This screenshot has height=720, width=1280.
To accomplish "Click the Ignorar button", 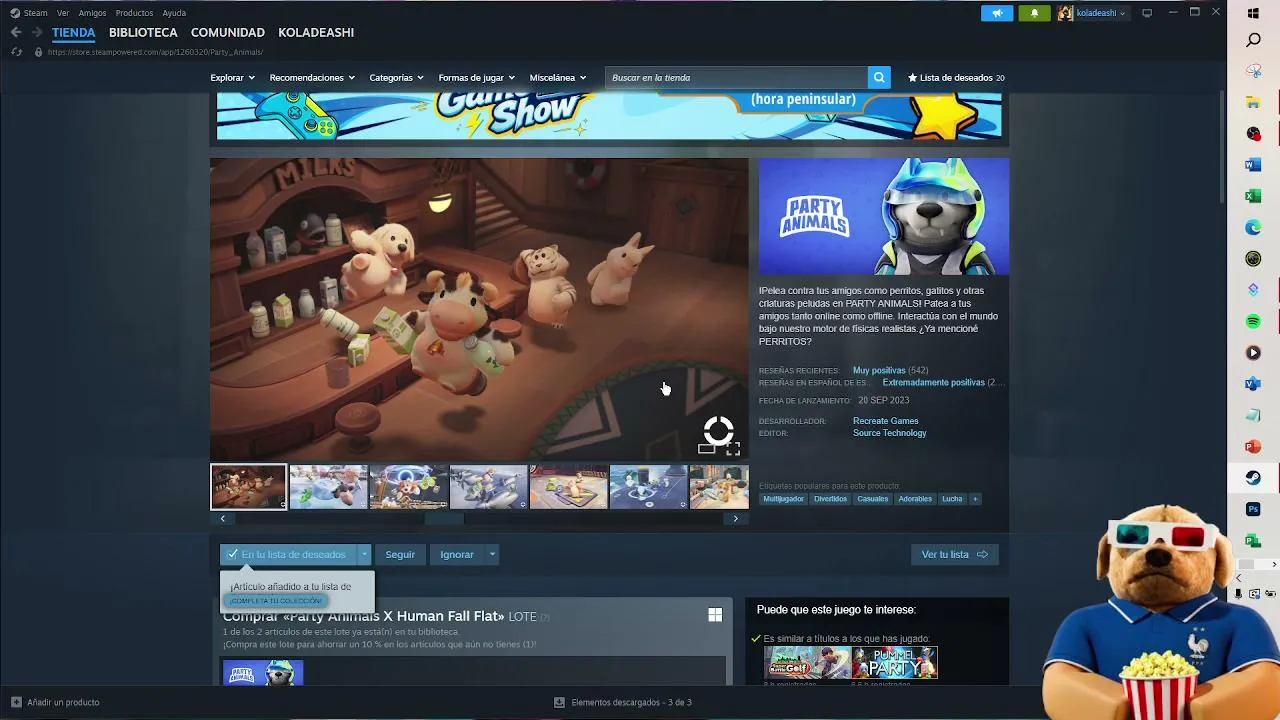I will 457,554.
